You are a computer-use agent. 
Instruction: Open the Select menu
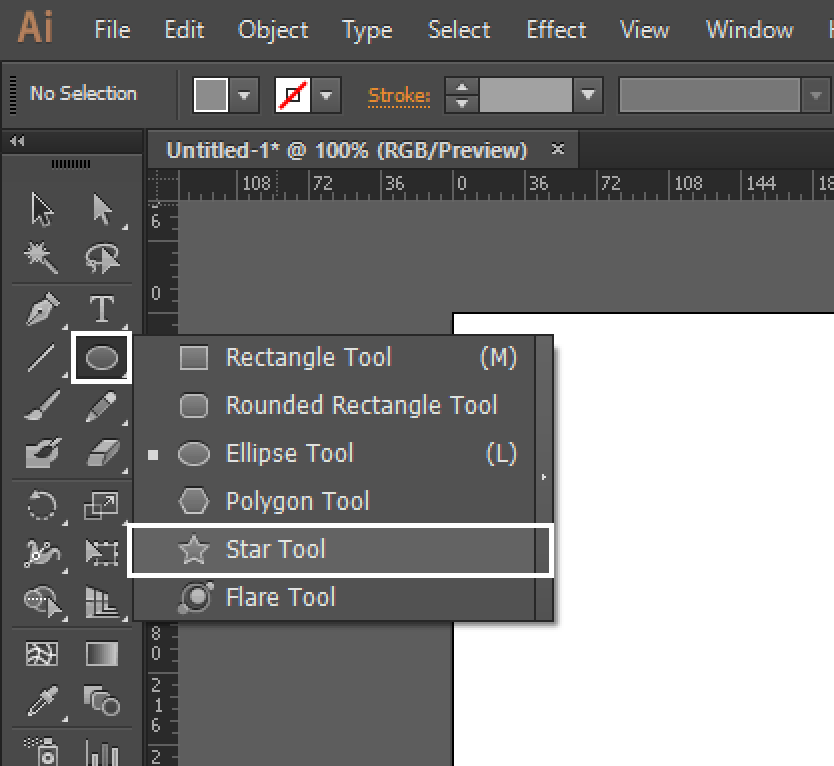(459, 30)
